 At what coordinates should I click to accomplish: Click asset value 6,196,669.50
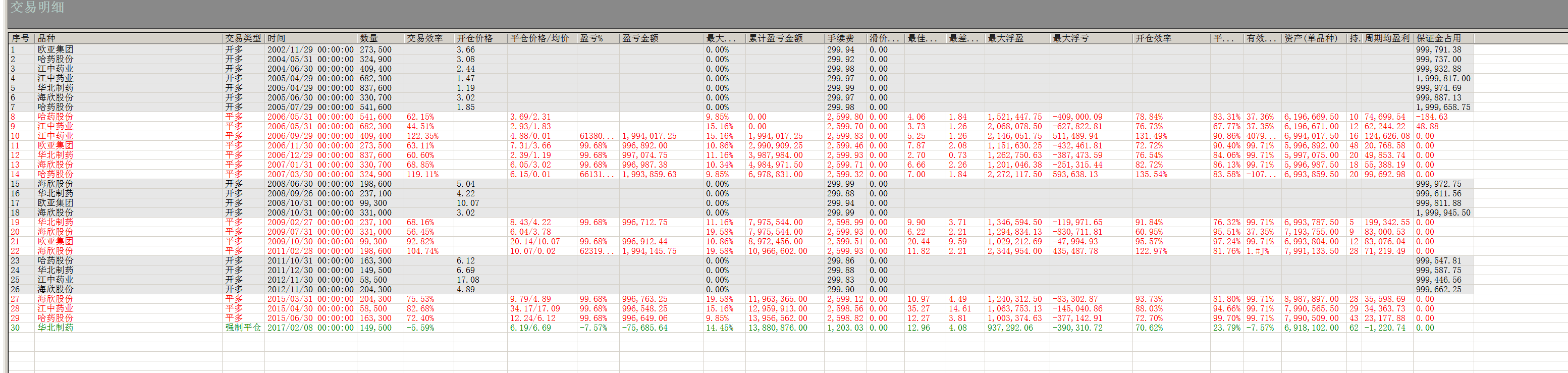pyautogui.click(x=1312, y=117)
